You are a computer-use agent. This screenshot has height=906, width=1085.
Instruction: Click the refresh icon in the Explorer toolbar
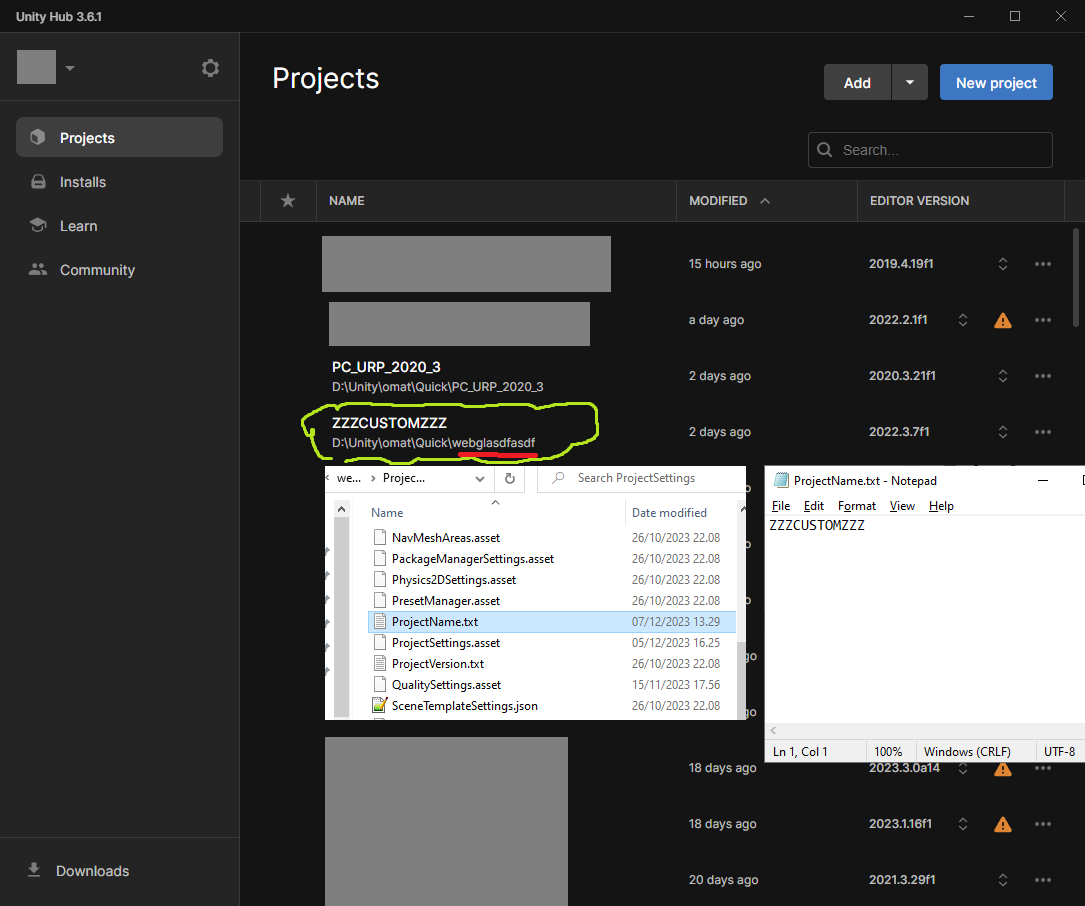[509, 478]
